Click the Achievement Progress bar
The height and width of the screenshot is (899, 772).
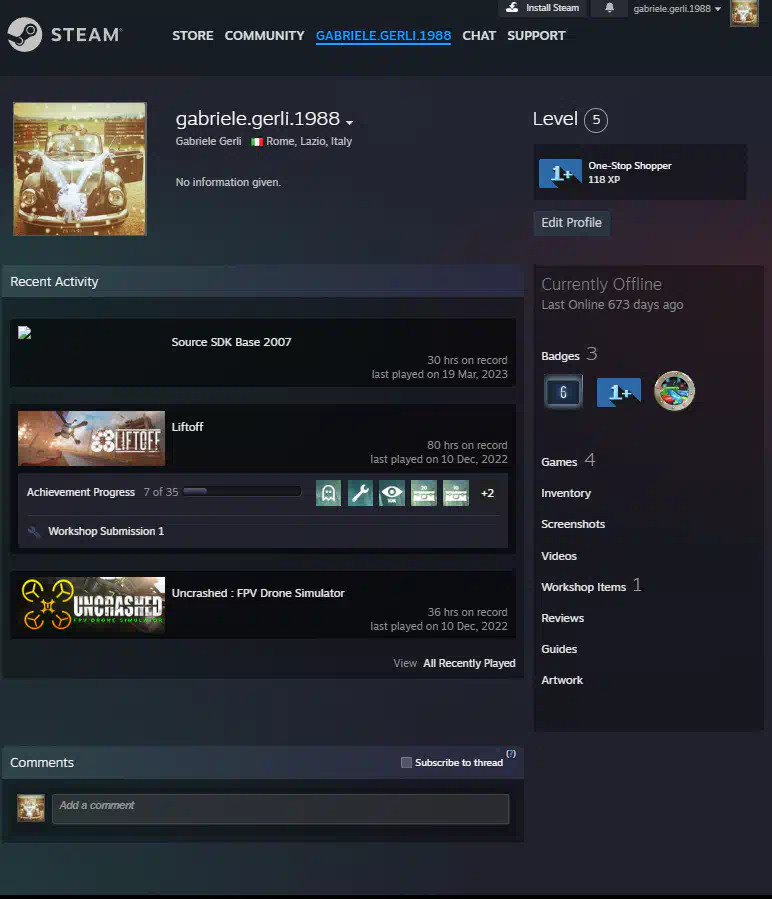[x=242, y=491]
